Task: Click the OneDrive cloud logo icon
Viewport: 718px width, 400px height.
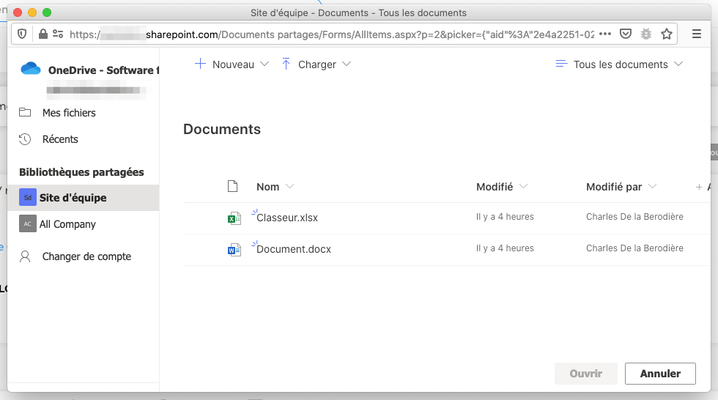Action: [31, 69]
